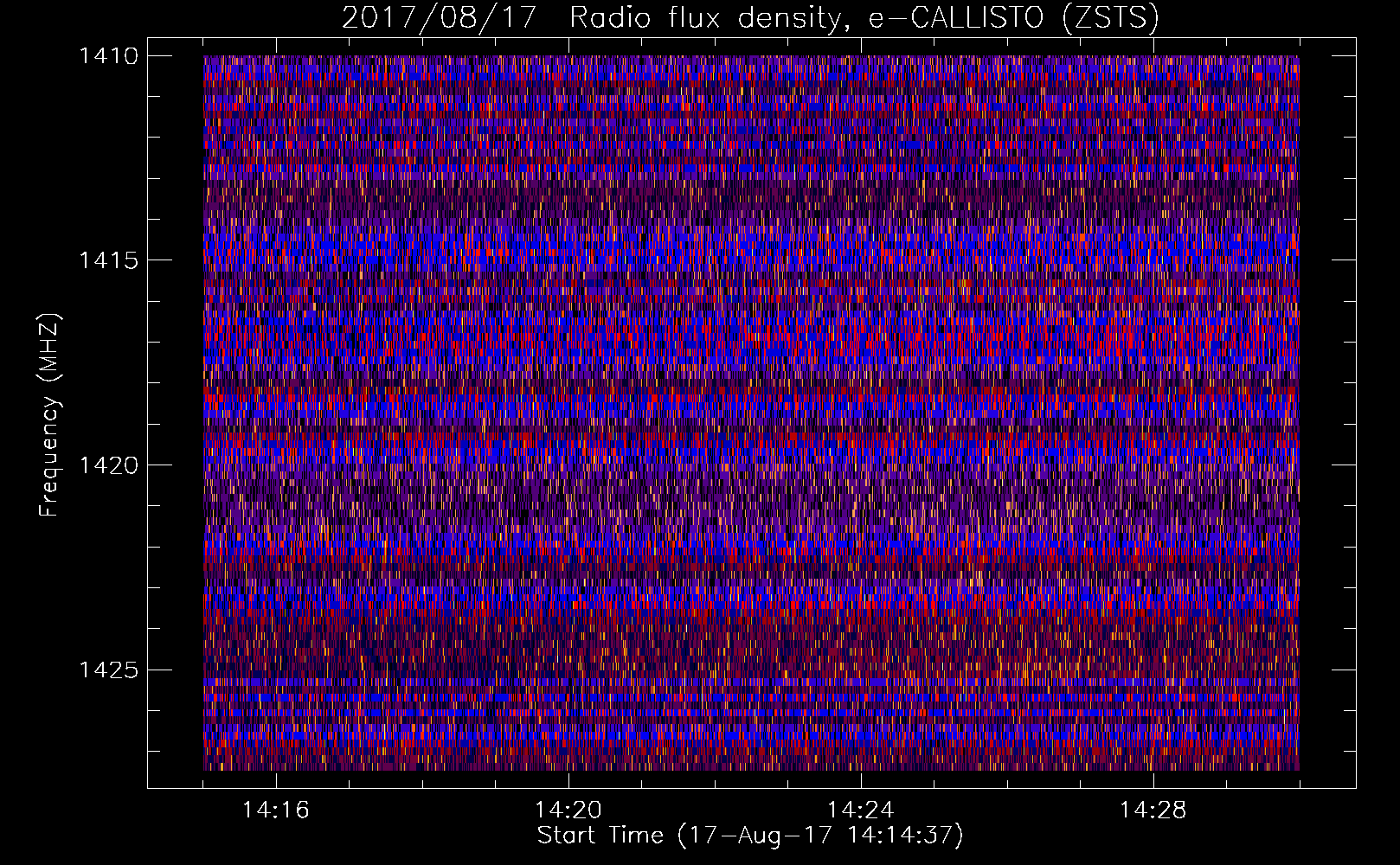Click inside the radio flux spectrogram image

point(751,413)
